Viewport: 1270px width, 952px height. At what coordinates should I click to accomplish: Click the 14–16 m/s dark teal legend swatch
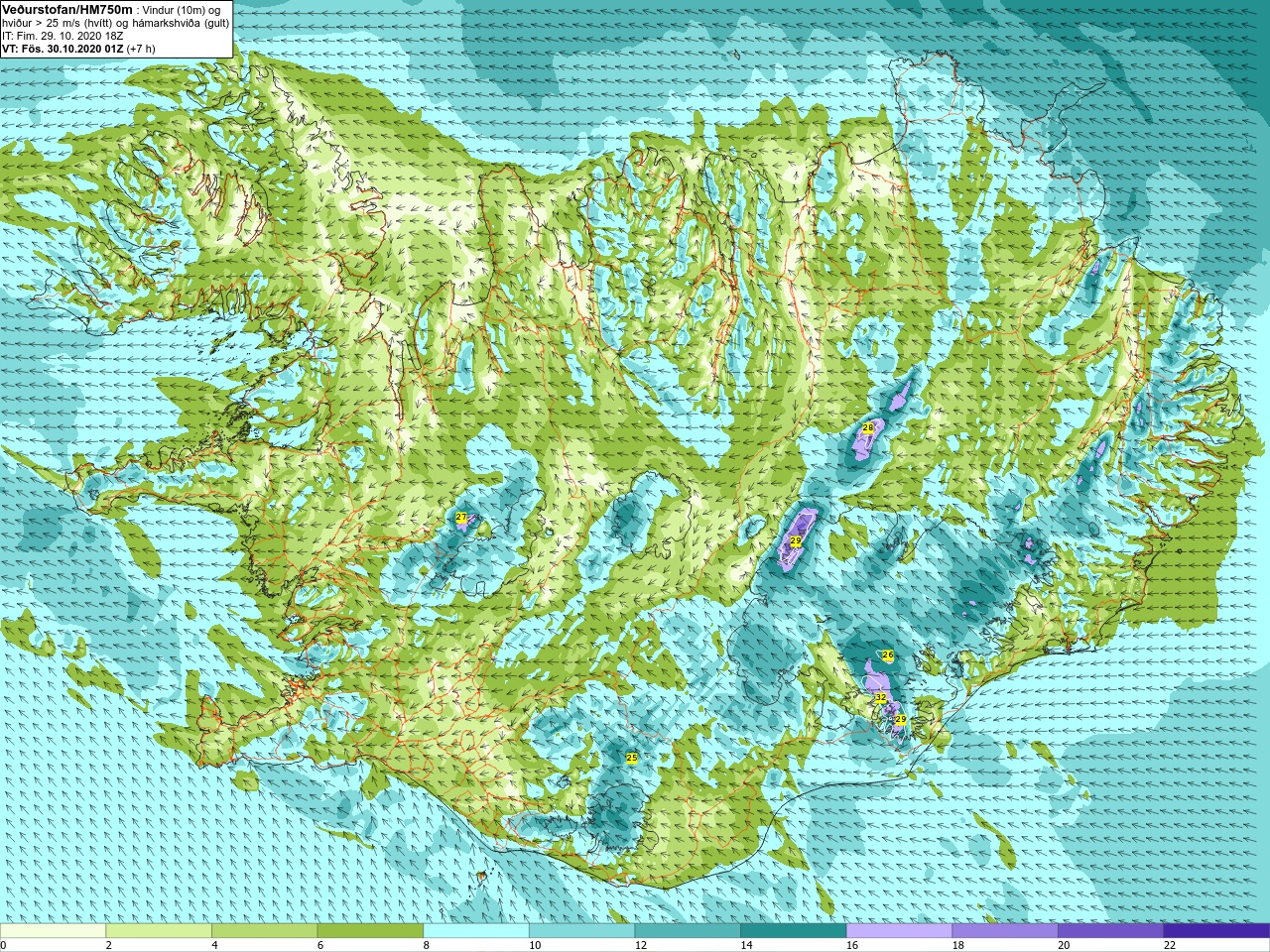point(794,931)
